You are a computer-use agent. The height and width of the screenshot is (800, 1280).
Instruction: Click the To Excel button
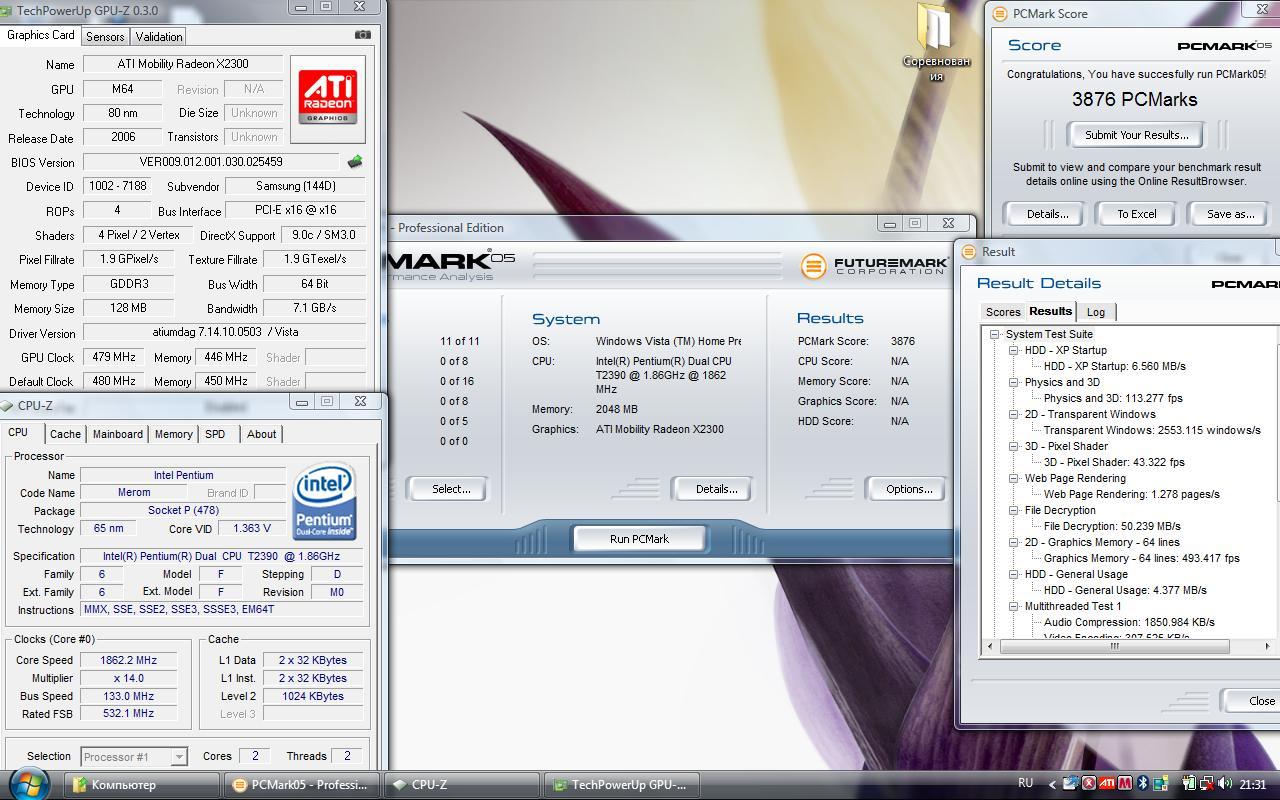coord(1136,214)
